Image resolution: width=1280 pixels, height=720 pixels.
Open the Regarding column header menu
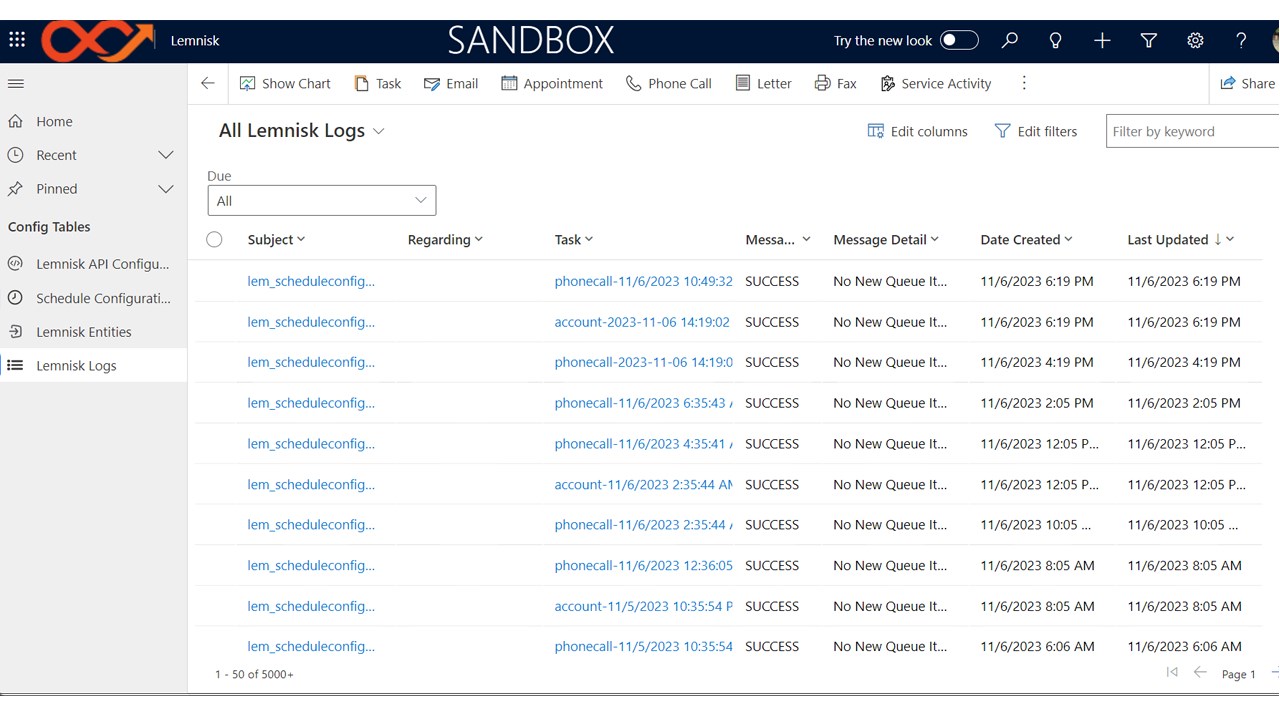(x=445, y=239)
